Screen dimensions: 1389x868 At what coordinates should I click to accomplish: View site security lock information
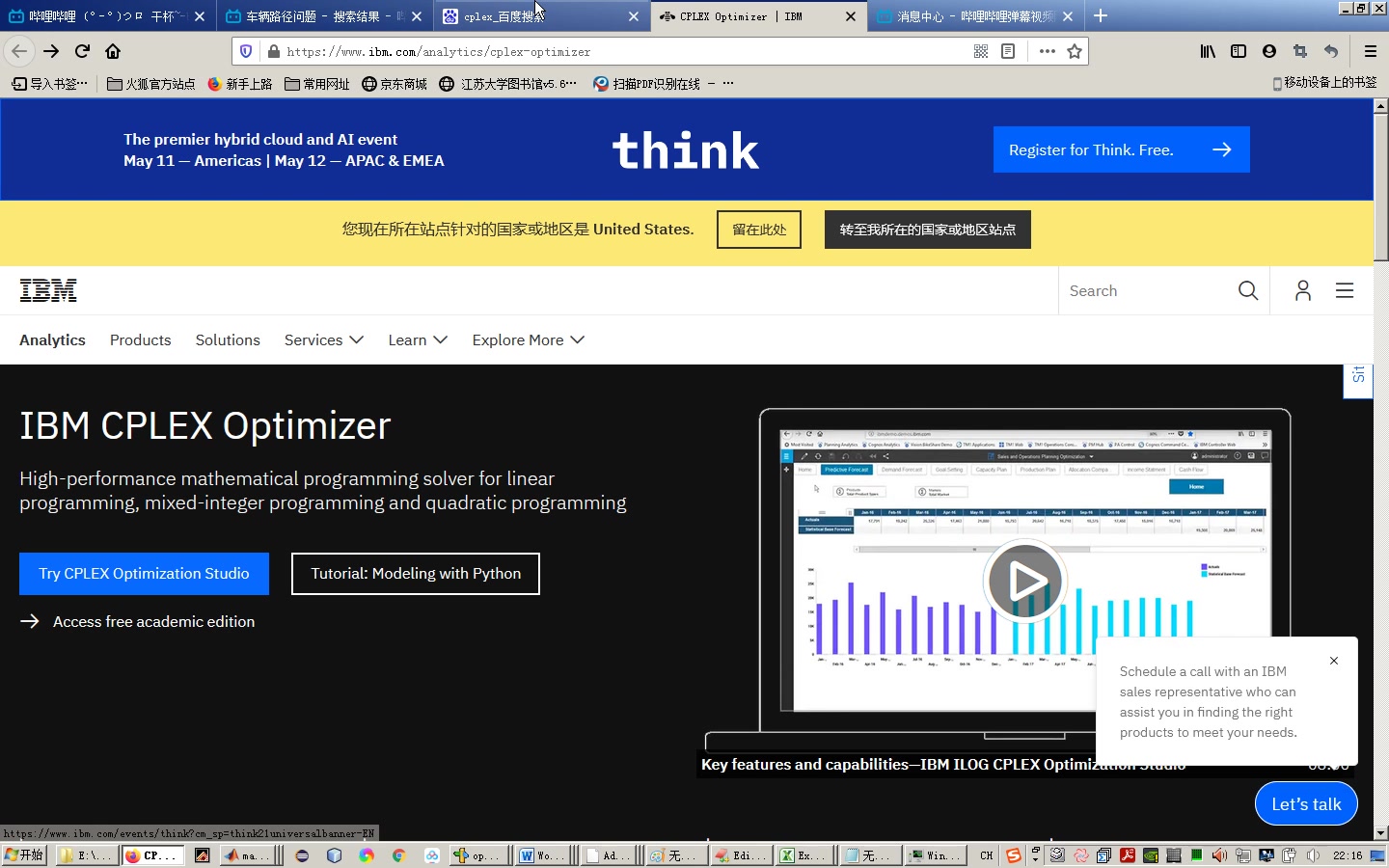pos(274,51)
